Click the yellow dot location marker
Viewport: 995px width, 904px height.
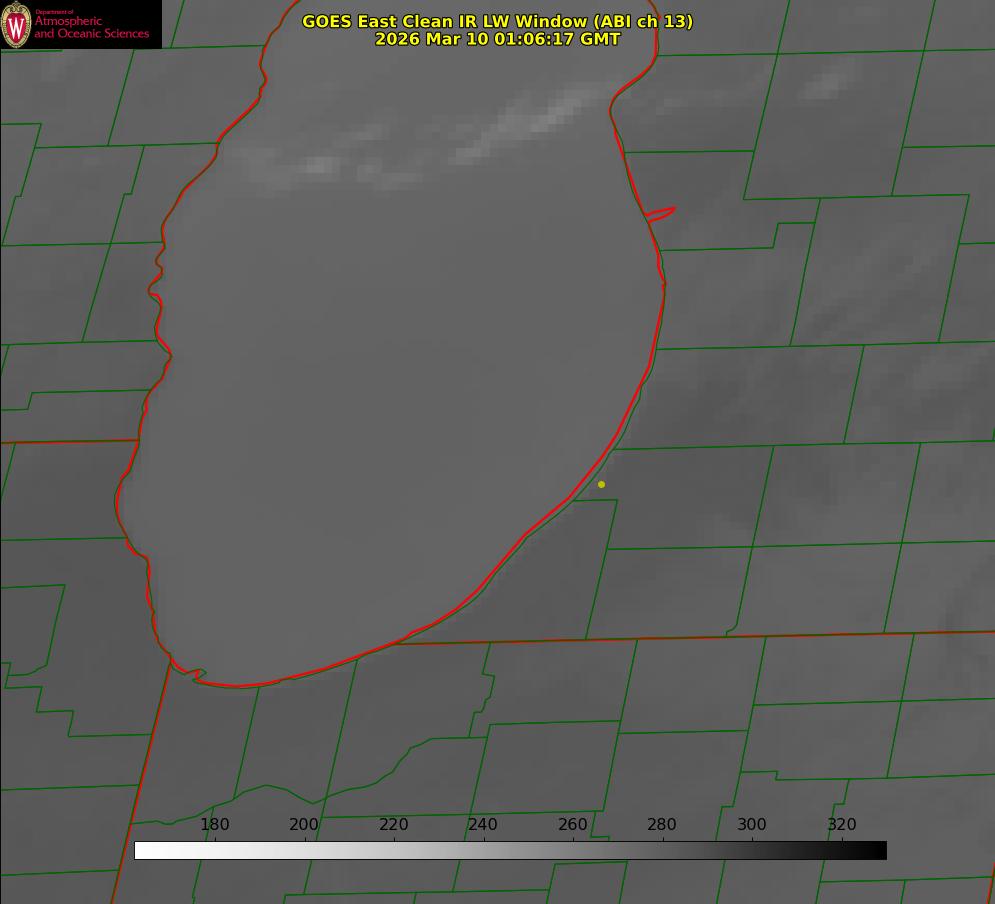pyautogui.click(x=601, y=484)
